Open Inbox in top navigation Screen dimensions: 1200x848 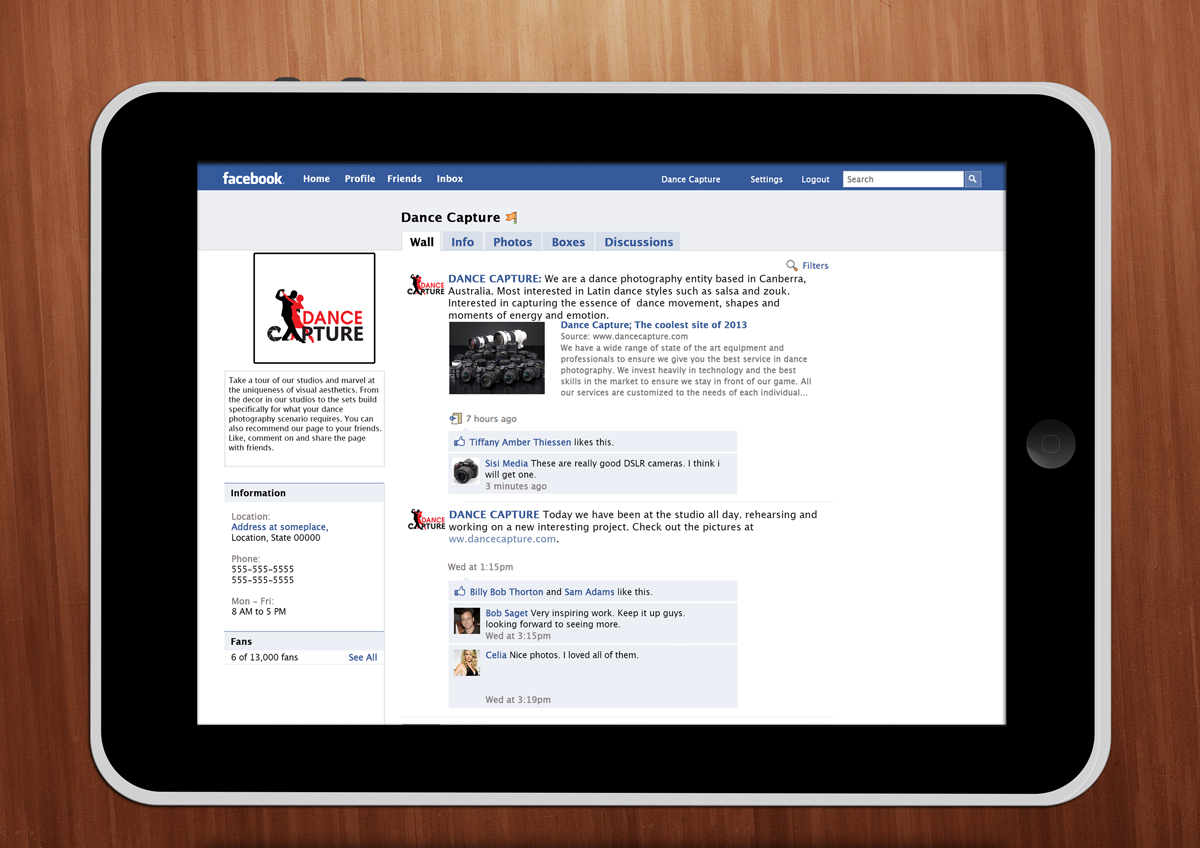point(450,179)
